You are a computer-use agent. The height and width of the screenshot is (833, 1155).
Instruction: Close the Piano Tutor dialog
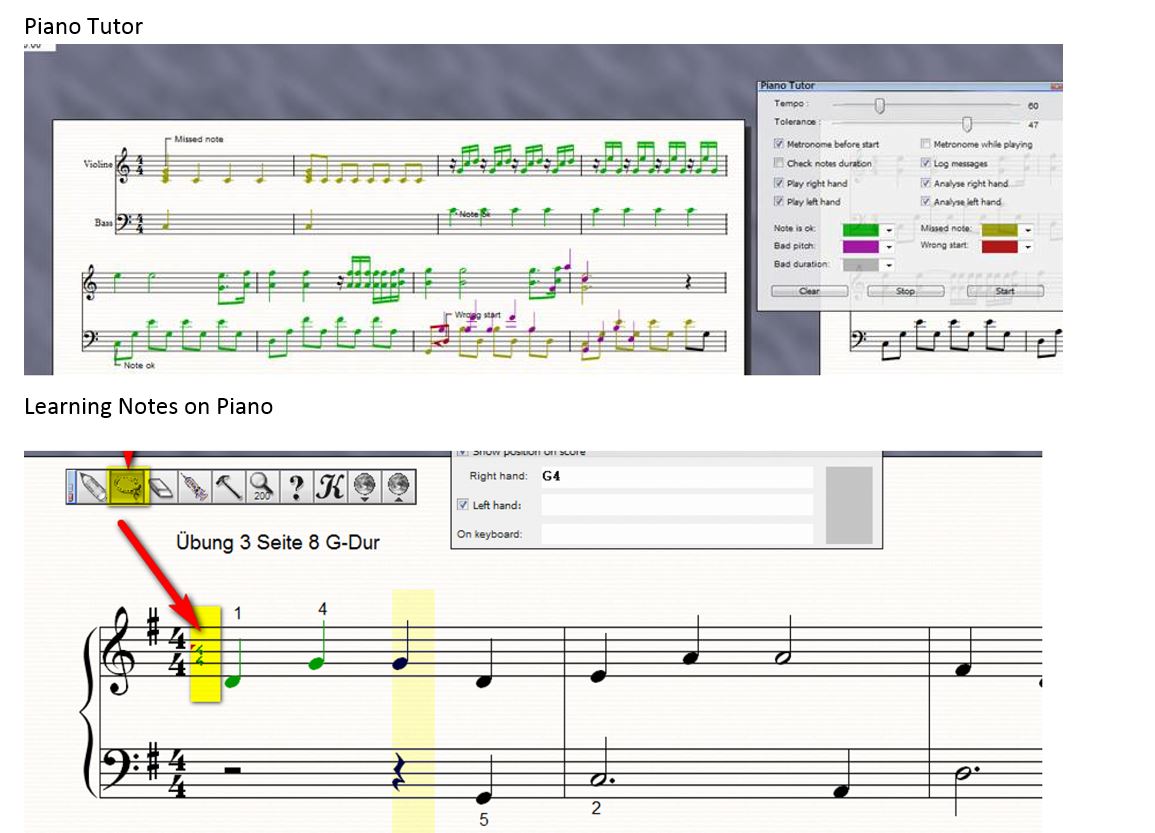coord(1056,86)
